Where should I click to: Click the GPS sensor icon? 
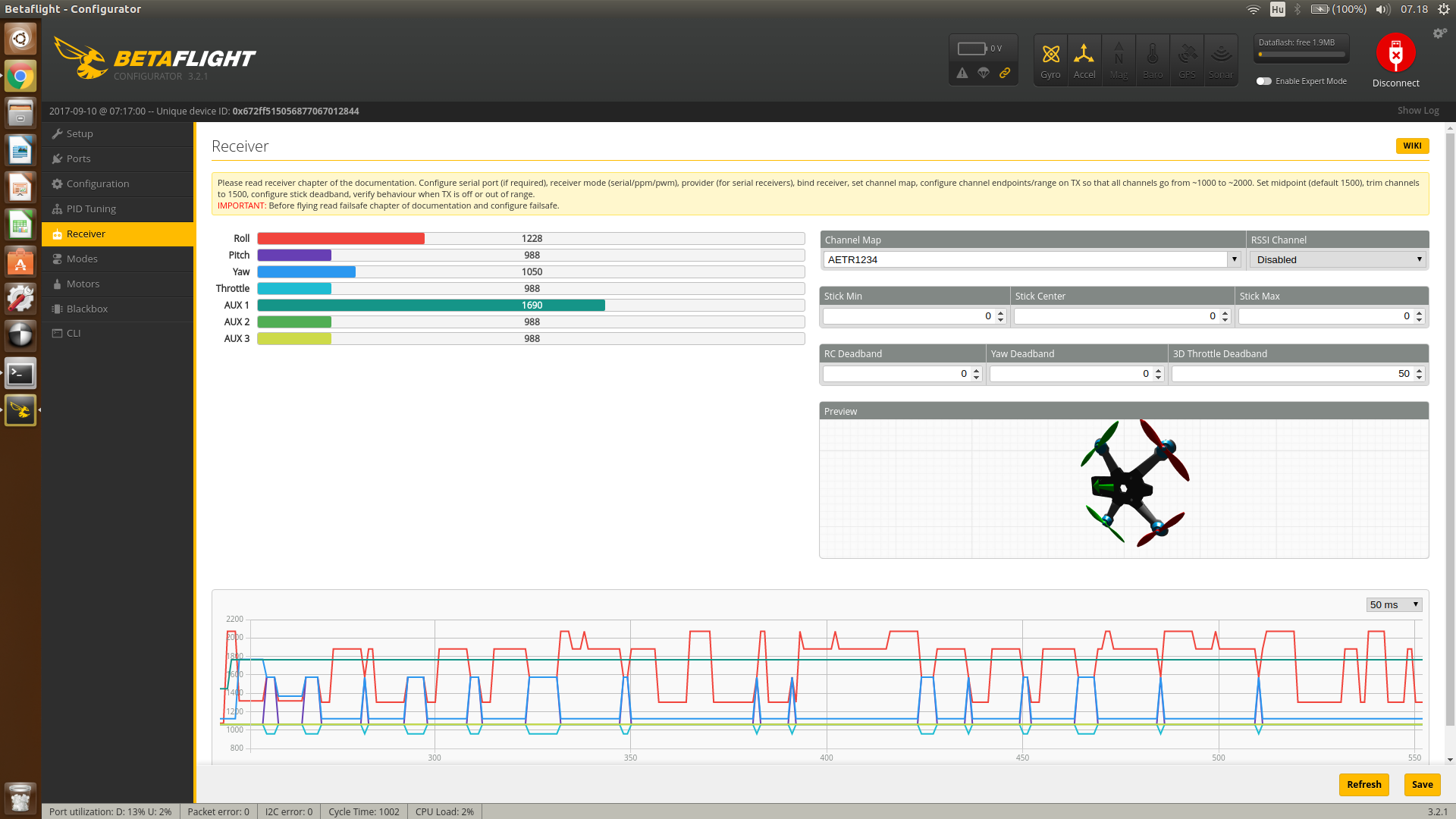(1187, 60)
